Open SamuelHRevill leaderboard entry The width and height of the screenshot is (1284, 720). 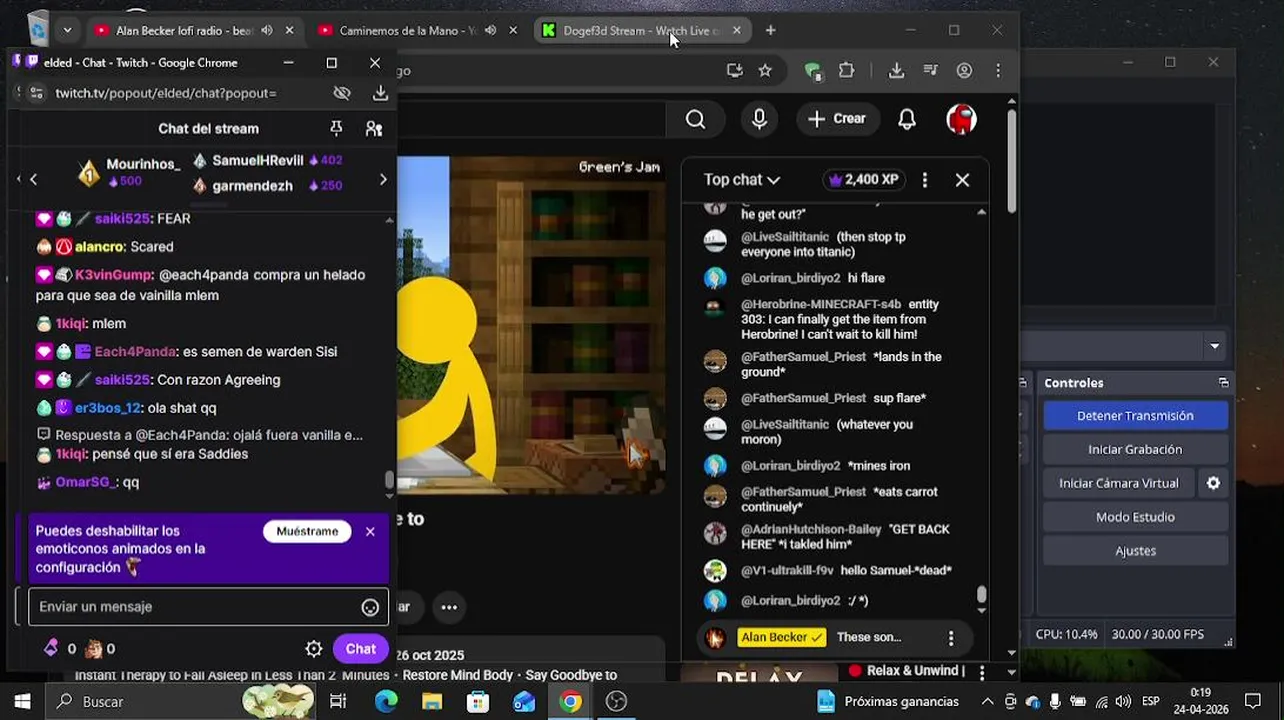point(268,160)
